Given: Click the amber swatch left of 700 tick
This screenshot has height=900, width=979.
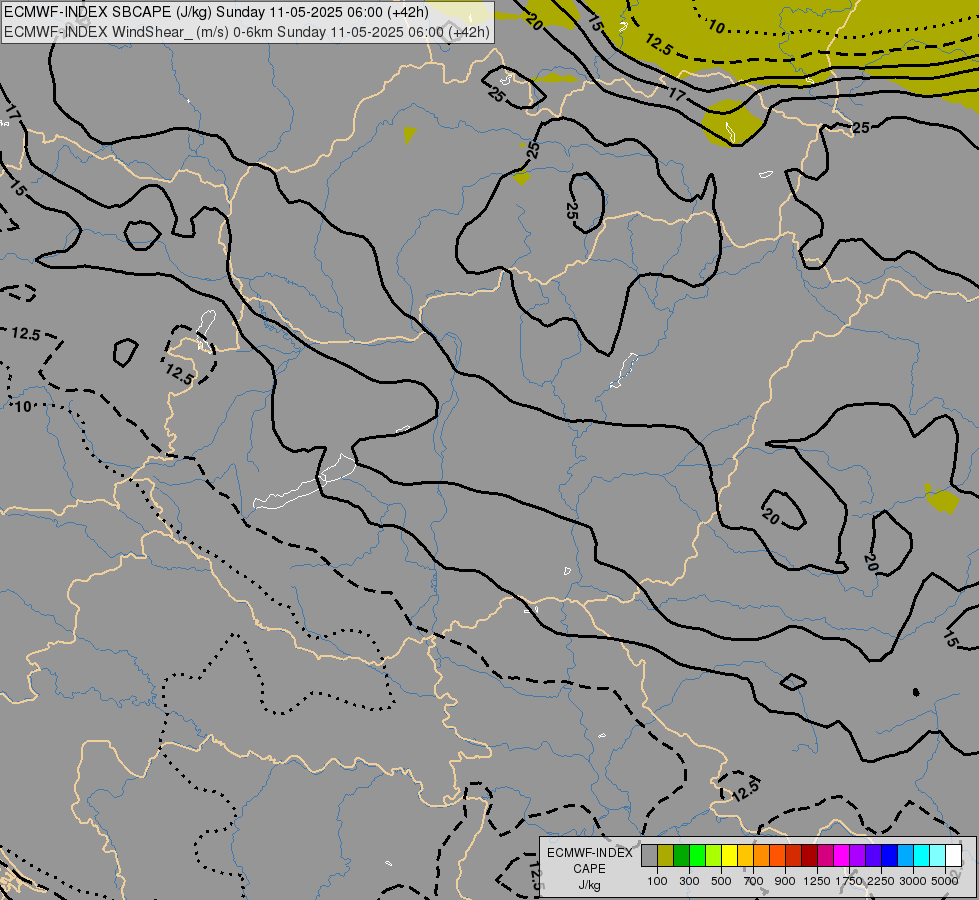Looking at the screenshot, I should (745, 856).
